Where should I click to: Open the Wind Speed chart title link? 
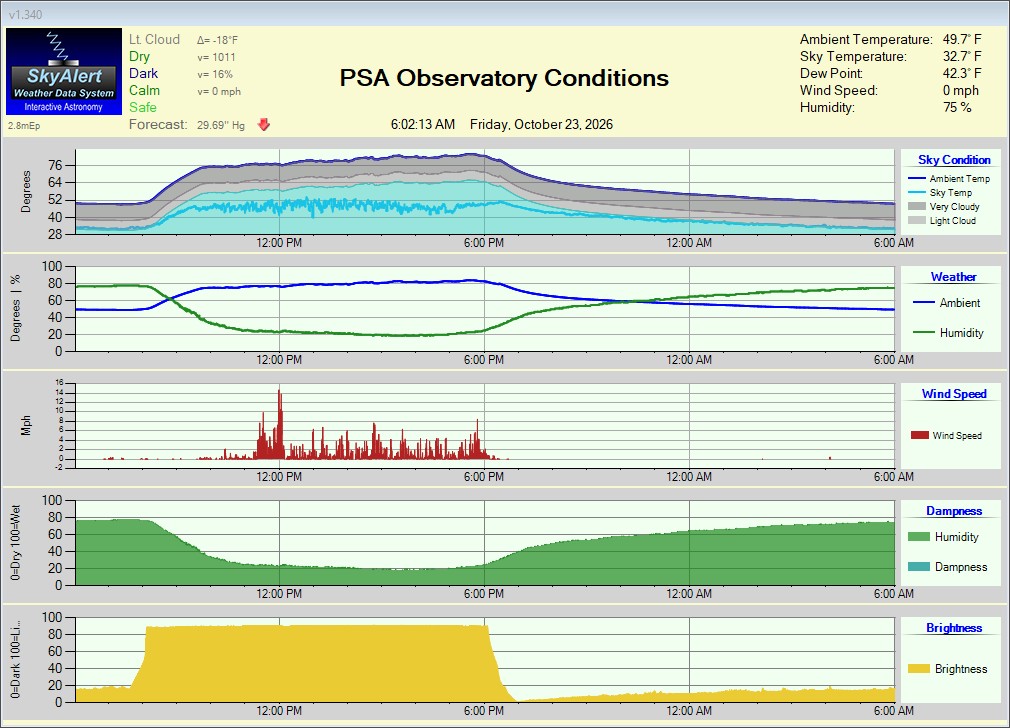click(954, 394)
